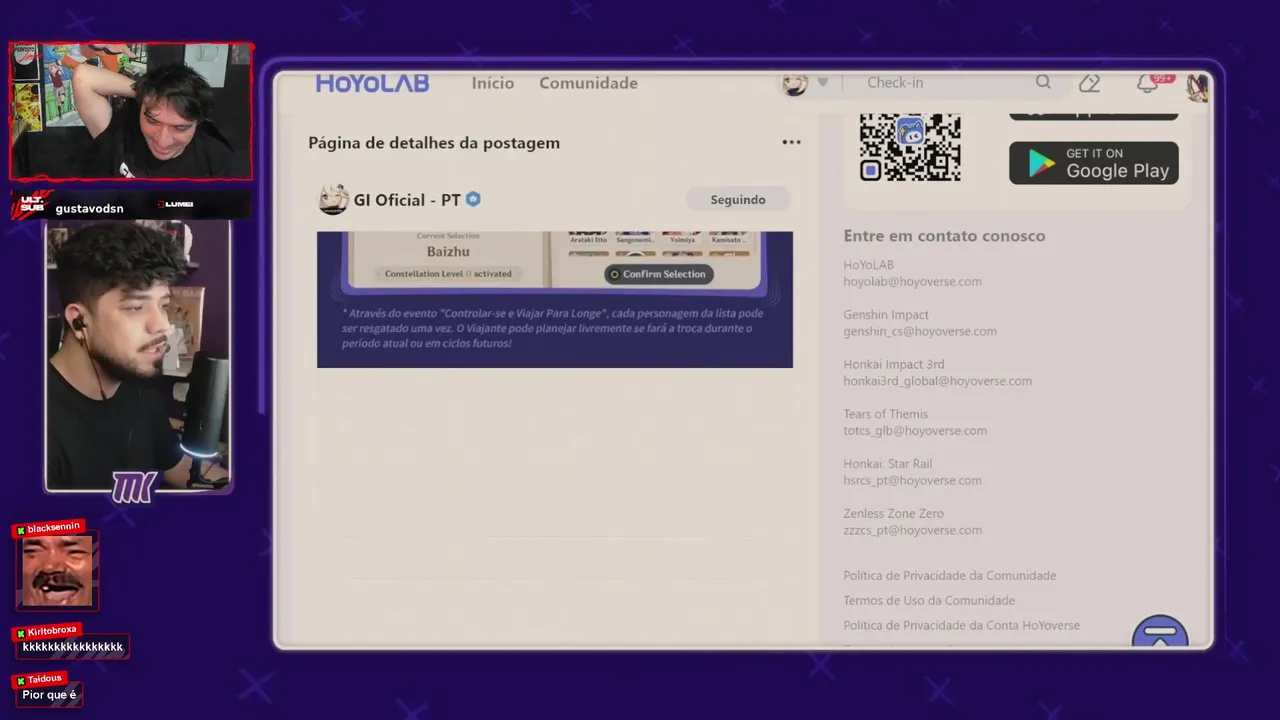
Task: Click the HoYoLAB logo
Action: pos(372,83)
